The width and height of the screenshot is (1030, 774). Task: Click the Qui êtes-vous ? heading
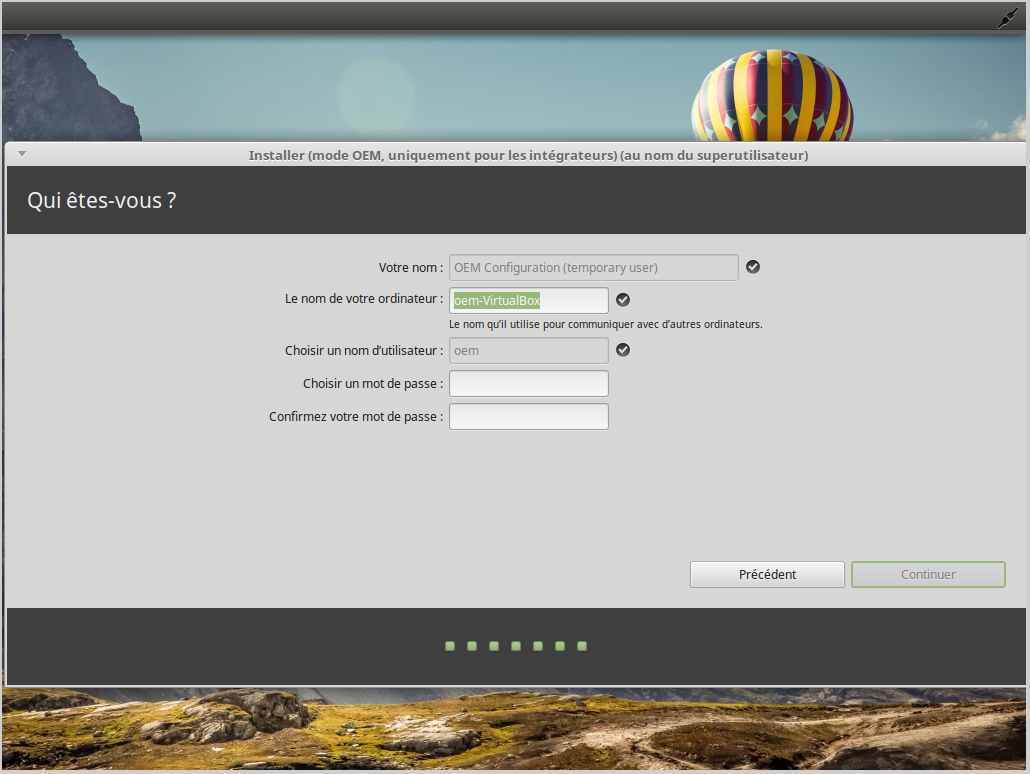(x=102, y=200)
